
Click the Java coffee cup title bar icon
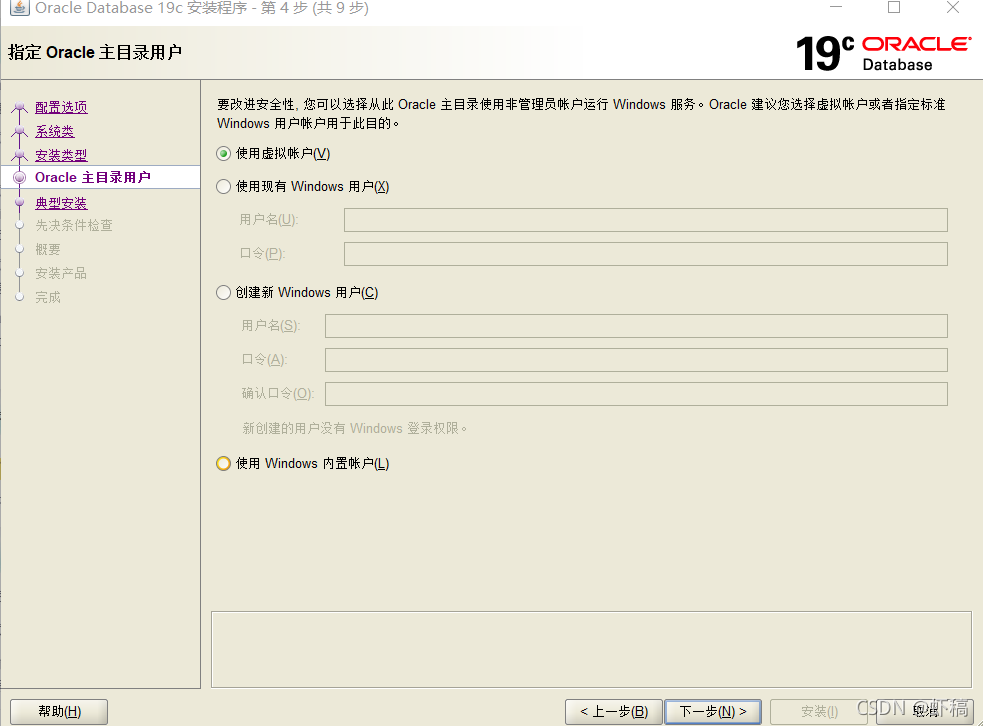point(21,9)
